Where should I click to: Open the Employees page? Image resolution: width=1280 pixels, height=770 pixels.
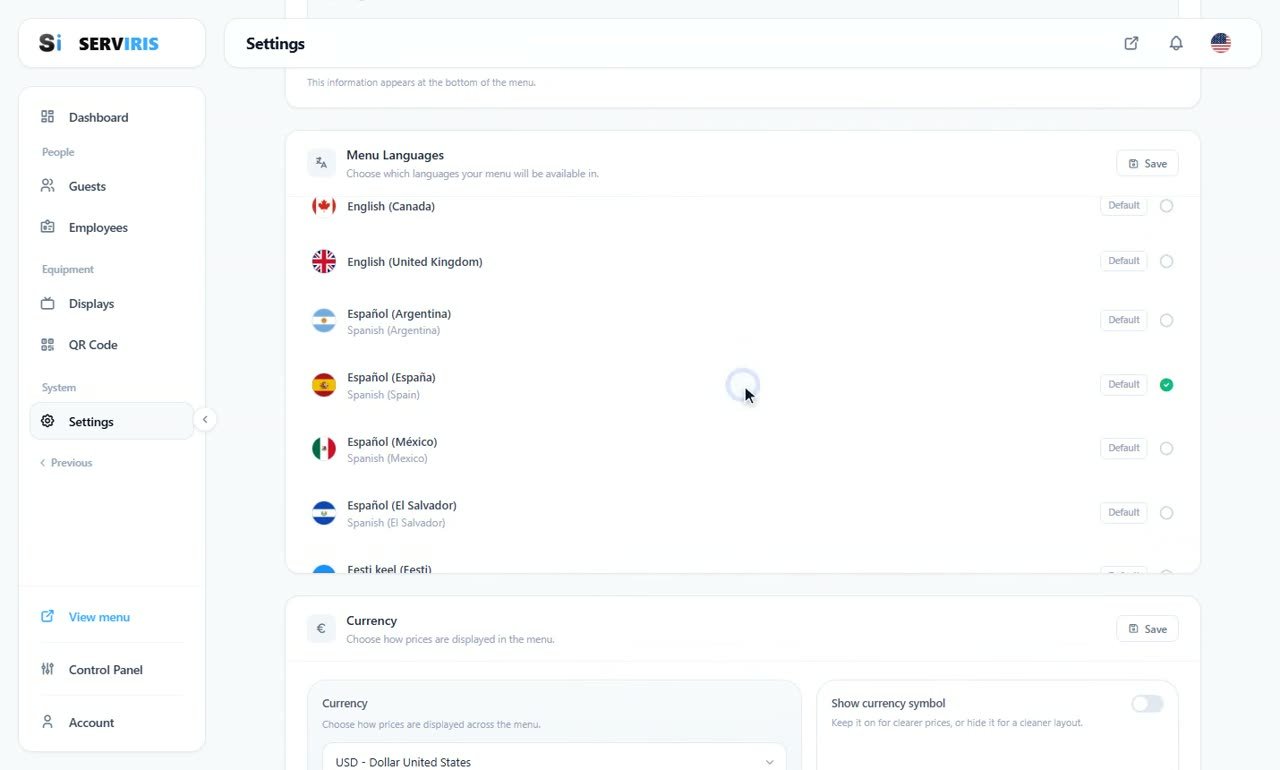pyautogui.click(x=112, y=227)
